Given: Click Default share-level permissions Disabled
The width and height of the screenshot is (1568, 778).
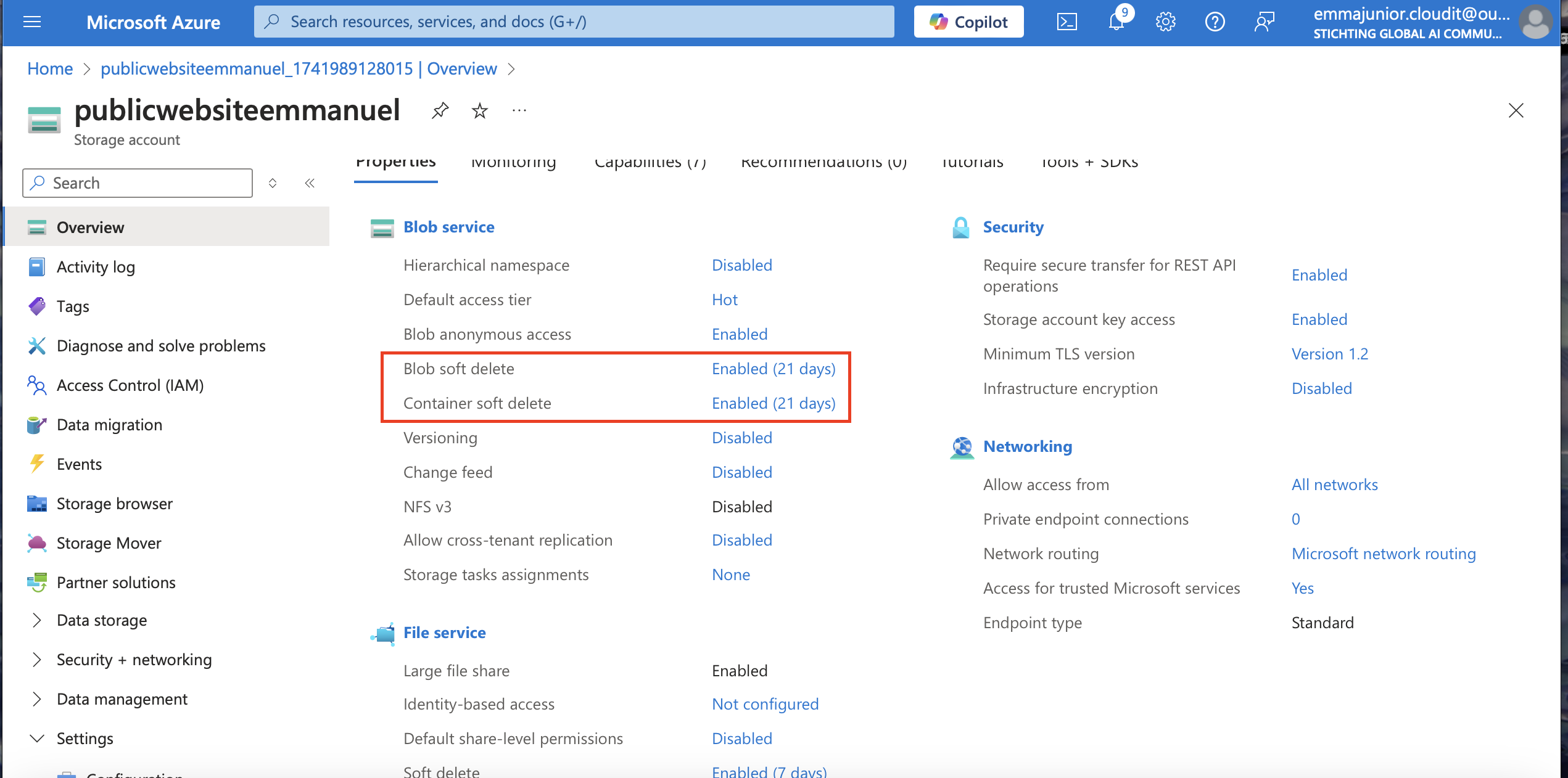Looking at the screenshot, I should point(742,739).
